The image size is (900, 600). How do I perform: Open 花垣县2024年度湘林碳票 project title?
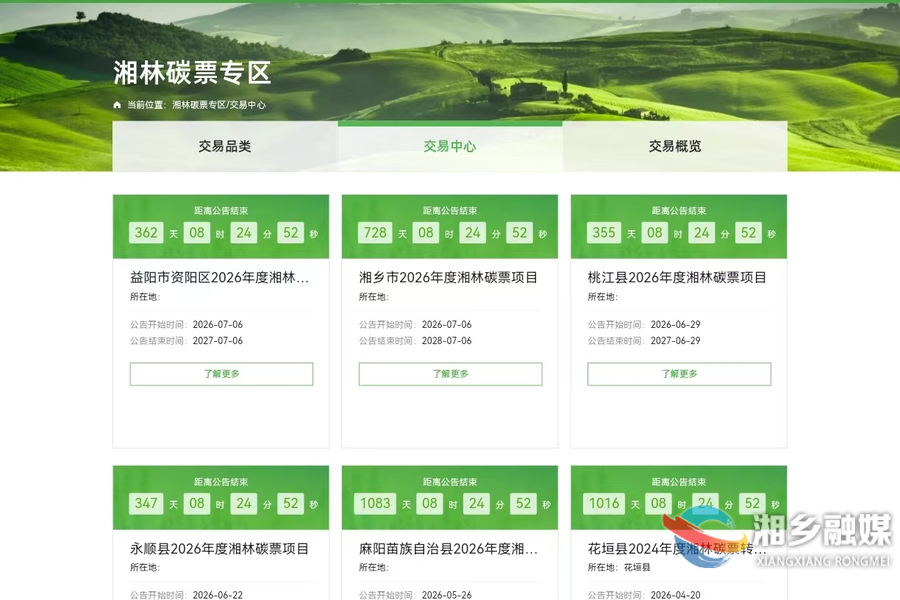coord(677,549)
